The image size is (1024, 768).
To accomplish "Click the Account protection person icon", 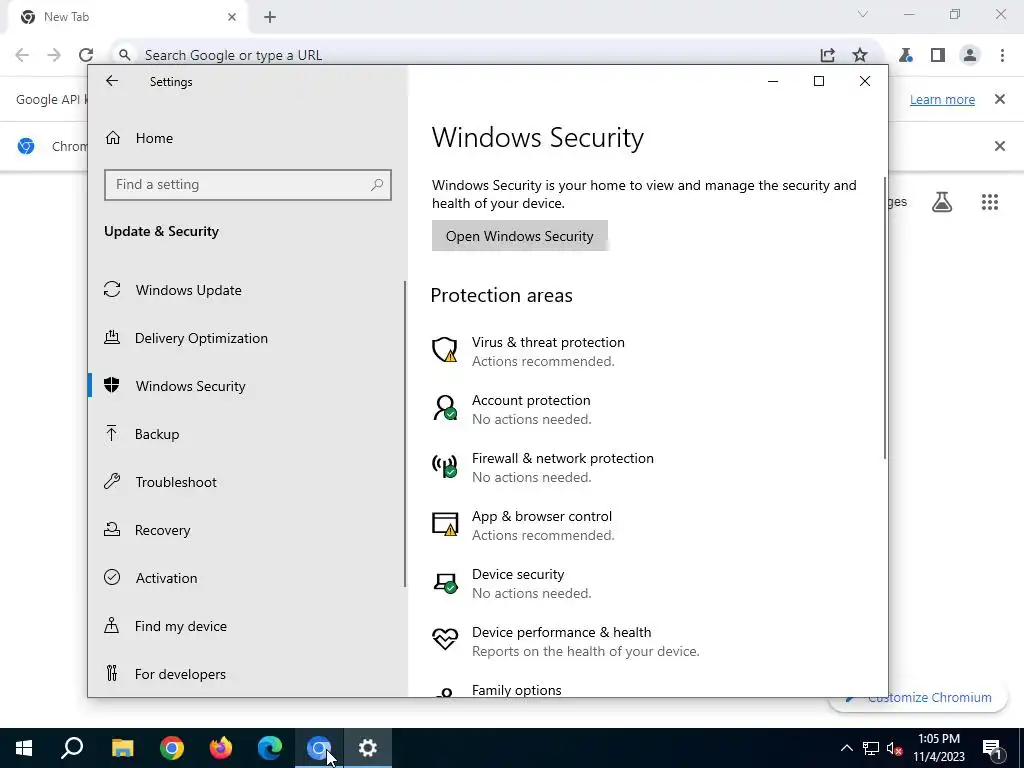I will 445,408.
